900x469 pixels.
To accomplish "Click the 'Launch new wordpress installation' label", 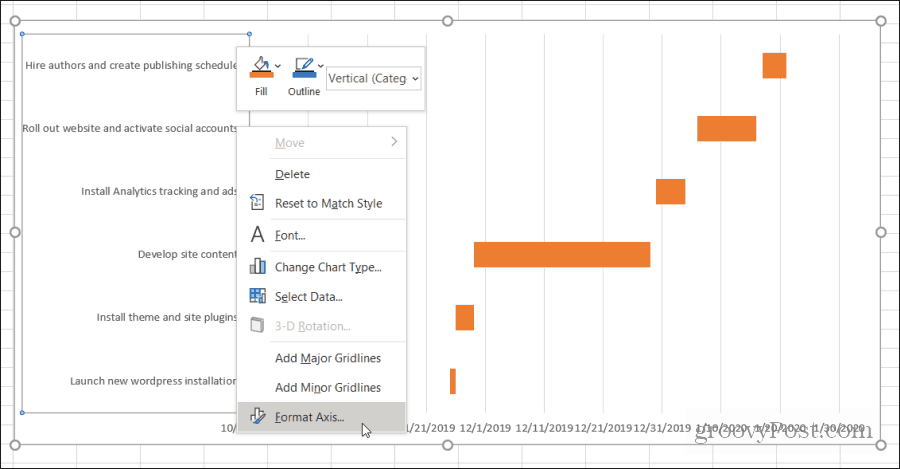I will tap(153, 381).
